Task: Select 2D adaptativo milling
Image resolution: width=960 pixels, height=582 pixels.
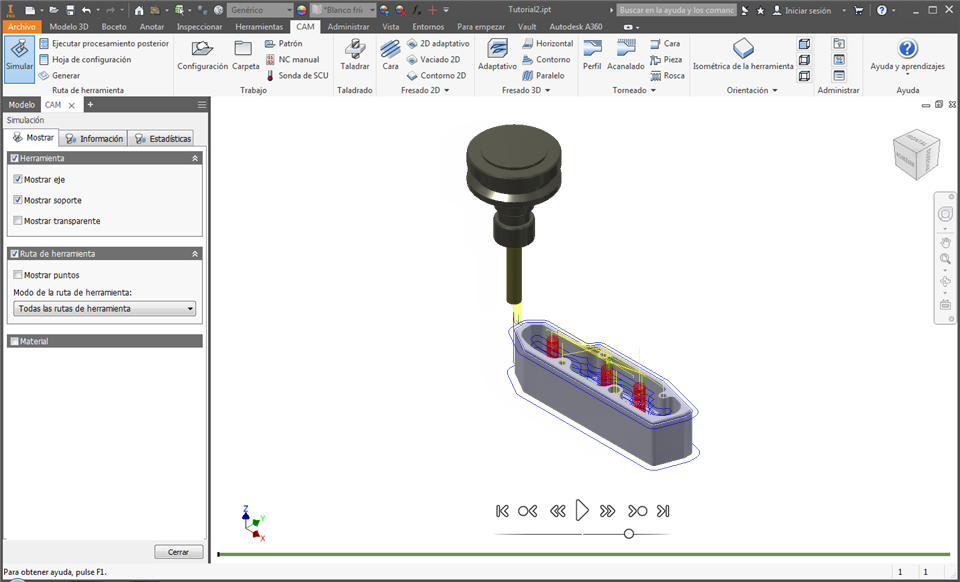Action: (438, 43)
